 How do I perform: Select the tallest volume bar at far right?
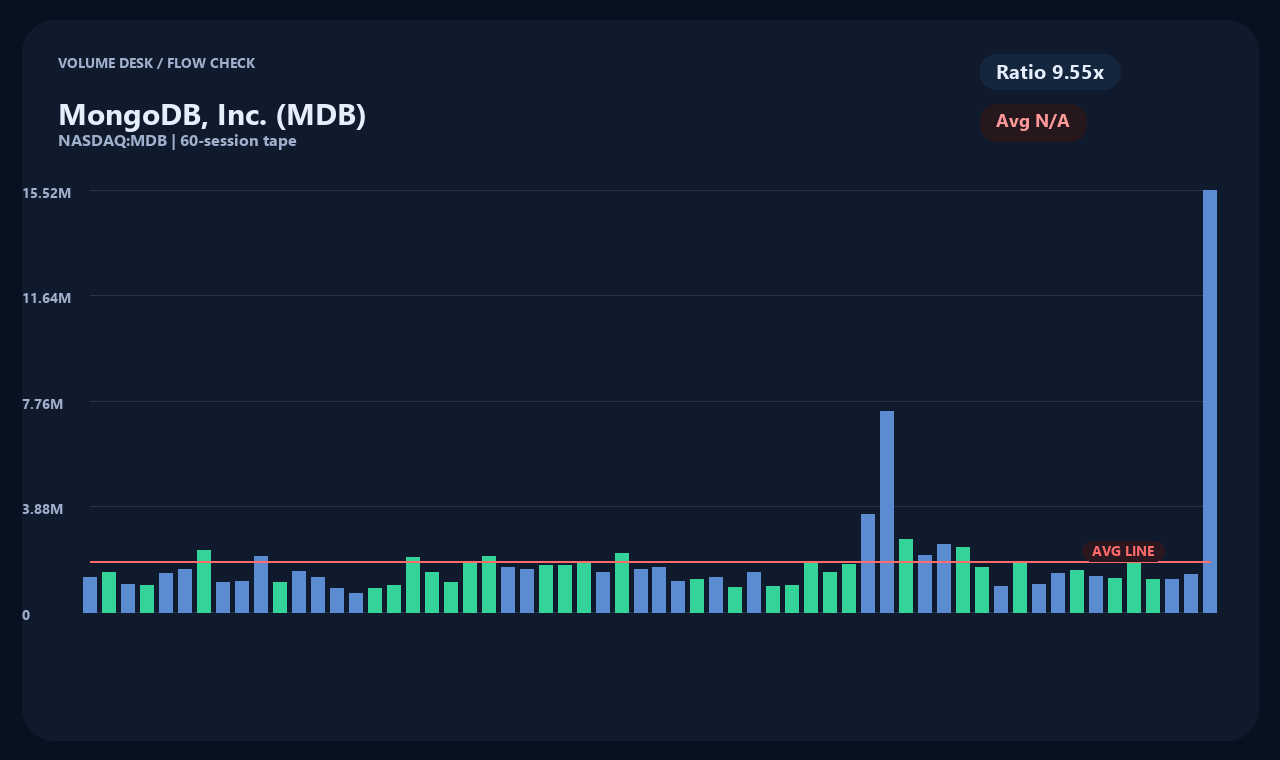1210,401
